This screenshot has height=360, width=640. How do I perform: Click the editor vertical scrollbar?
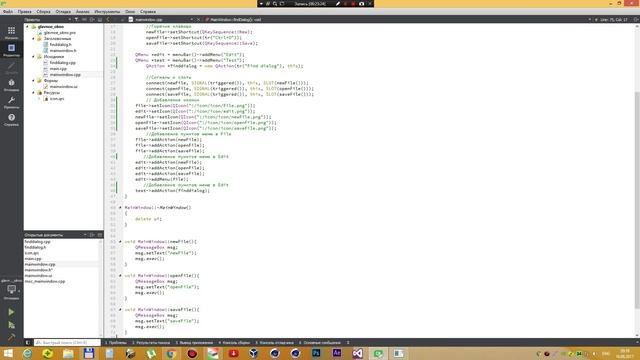pyautogui.click(x=637, y=200)
